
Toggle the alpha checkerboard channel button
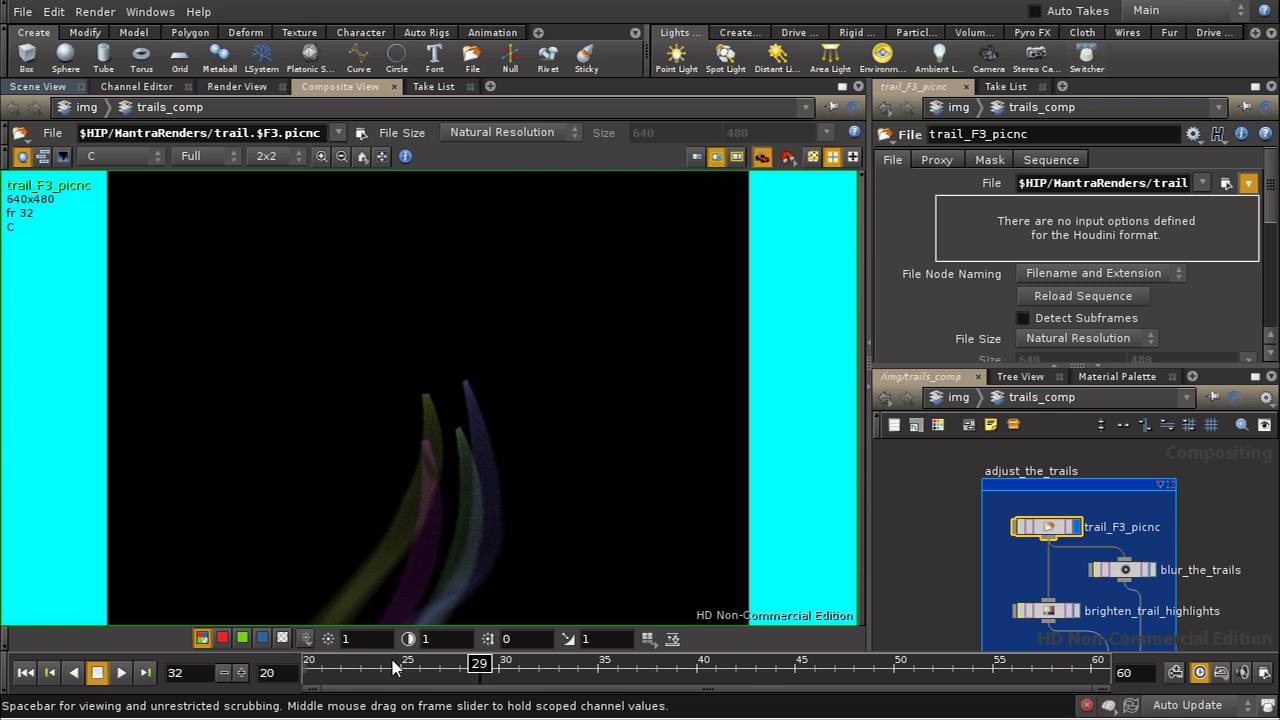point(282,638)
